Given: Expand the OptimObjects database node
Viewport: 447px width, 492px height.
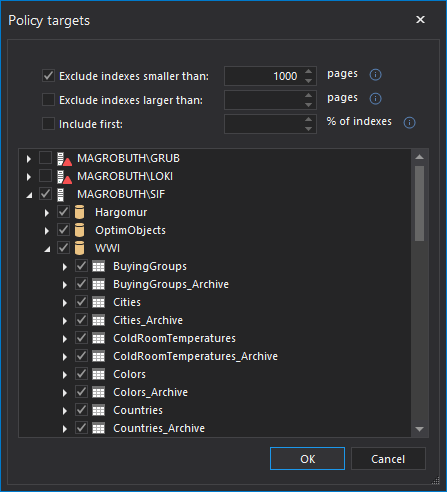Looking at the screenshot, I should (47, 231).
